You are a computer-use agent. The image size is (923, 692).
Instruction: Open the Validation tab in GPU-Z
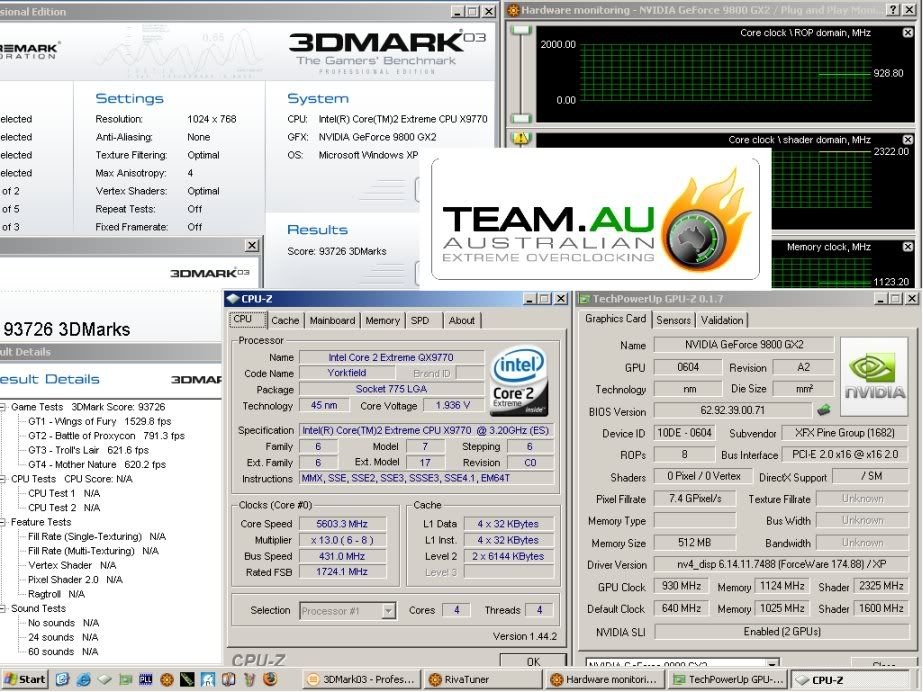(722, 320)
